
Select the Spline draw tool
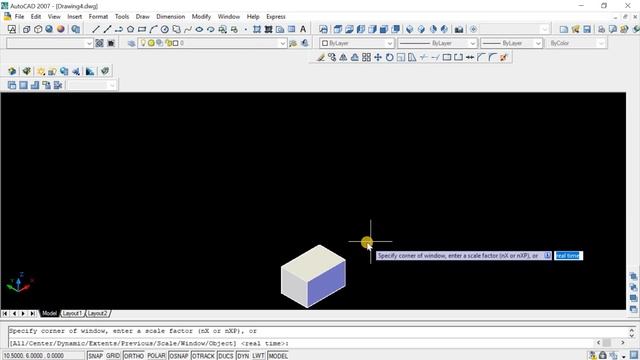pyautogui.click(x=188, y=29)
